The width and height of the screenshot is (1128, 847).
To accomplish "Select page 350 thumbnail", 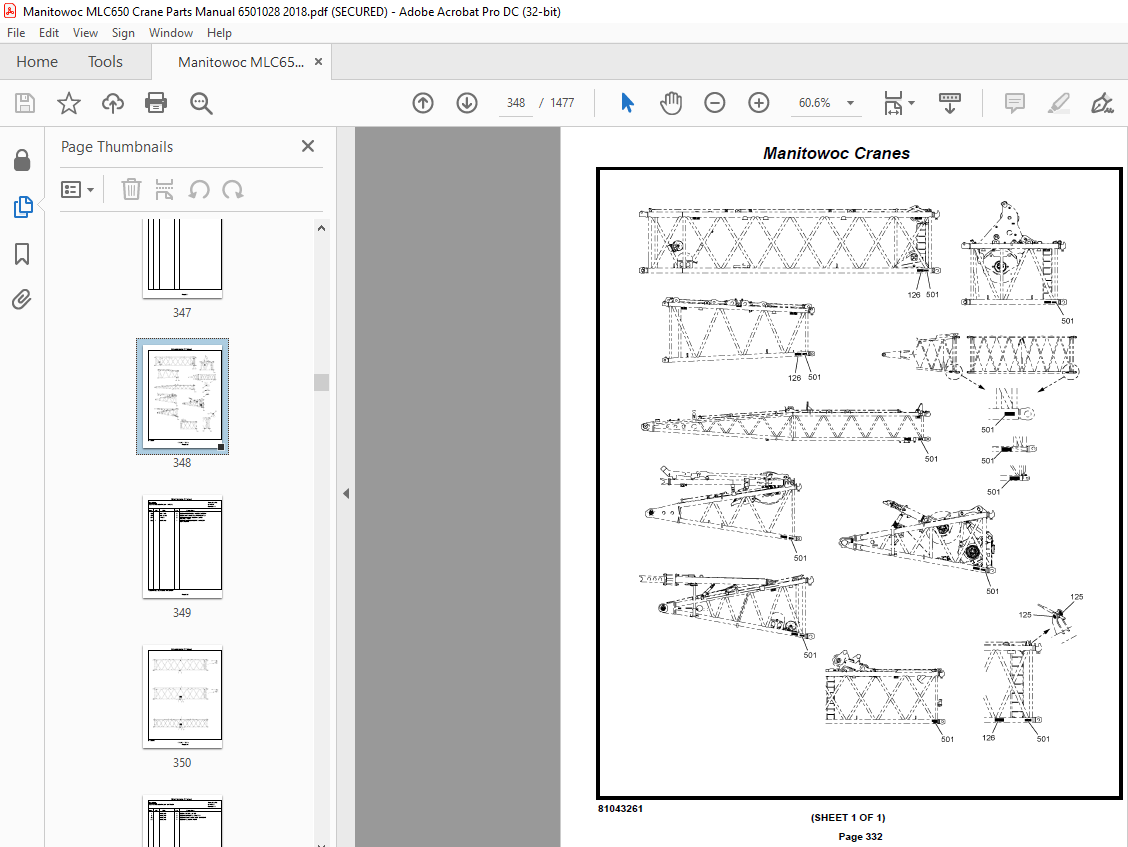I will click(x=183, y=697).
